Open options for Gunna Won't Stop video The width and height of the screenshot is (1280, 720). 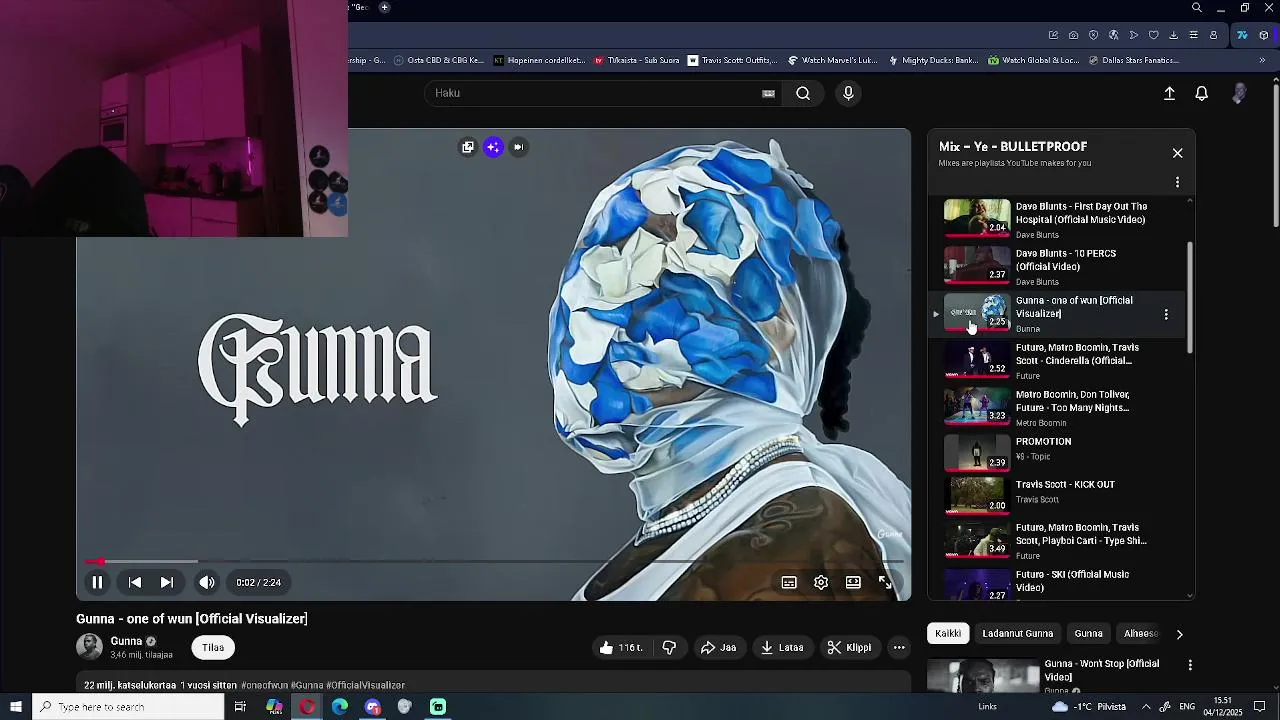point(1190,665)
